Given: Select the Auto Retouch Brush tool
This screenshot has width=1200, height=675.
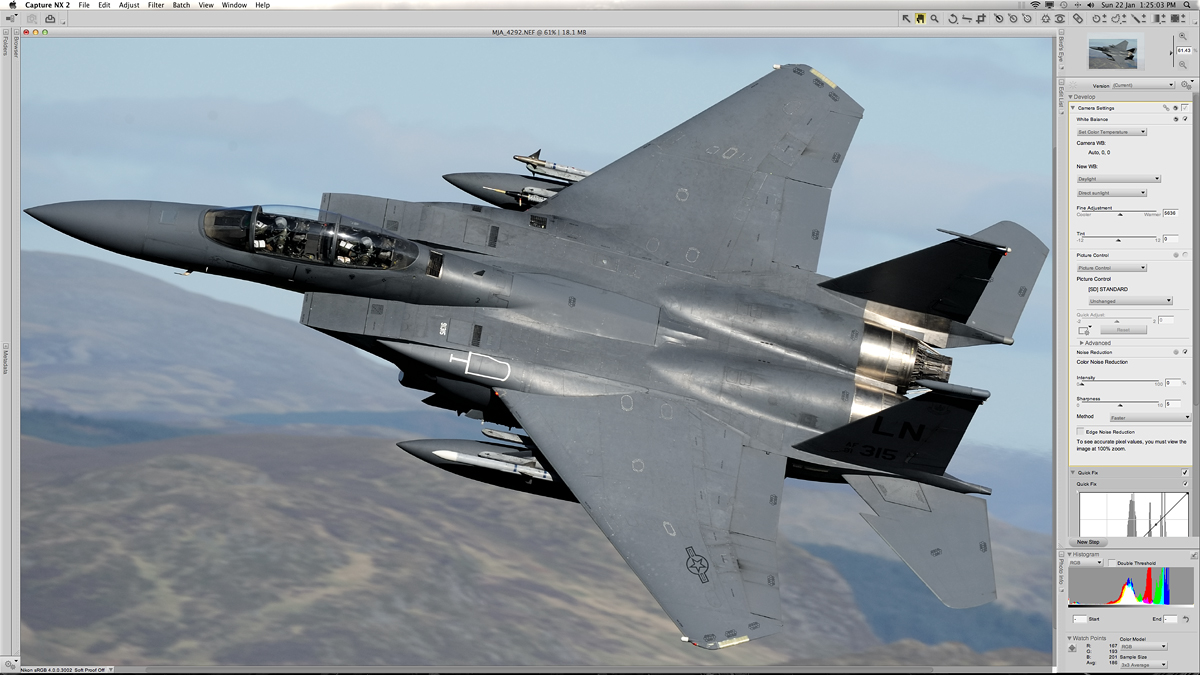Looking at the screenshot, I should (x=1078, y=19).
